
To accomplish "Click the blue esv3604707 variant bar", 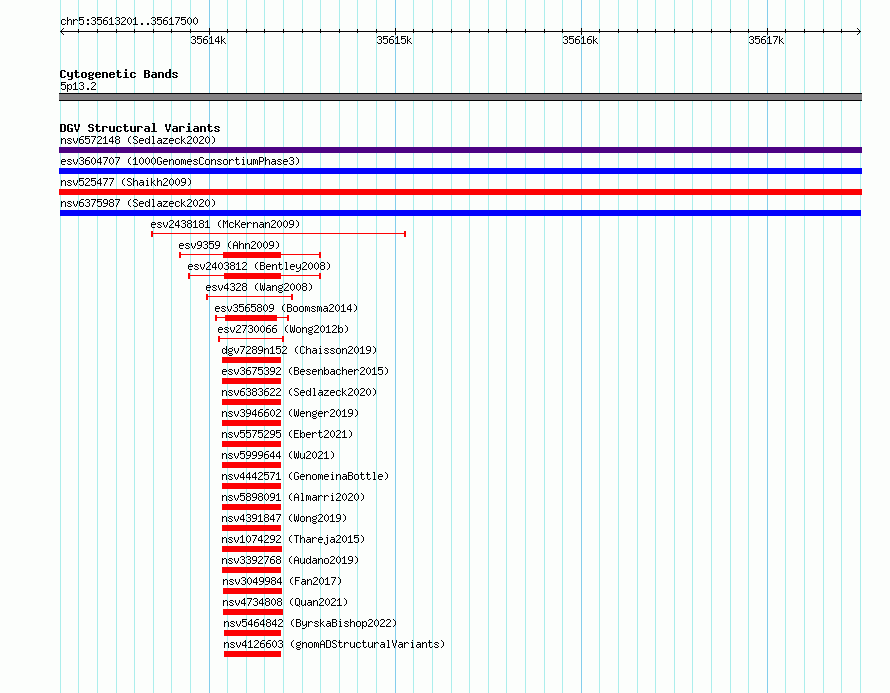I will pyautogui.click(x=460, y=171).
